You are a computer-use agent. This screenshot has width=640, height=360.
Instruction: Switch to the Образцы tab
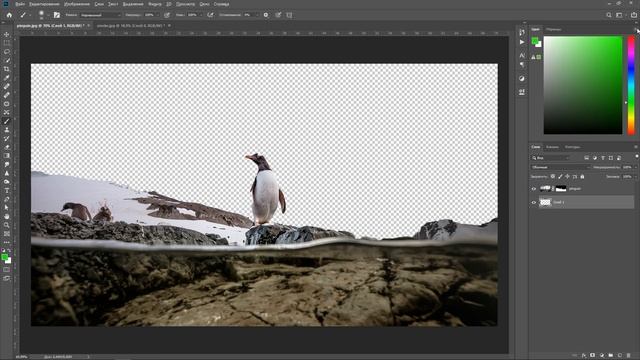click(x=553, y=29)
